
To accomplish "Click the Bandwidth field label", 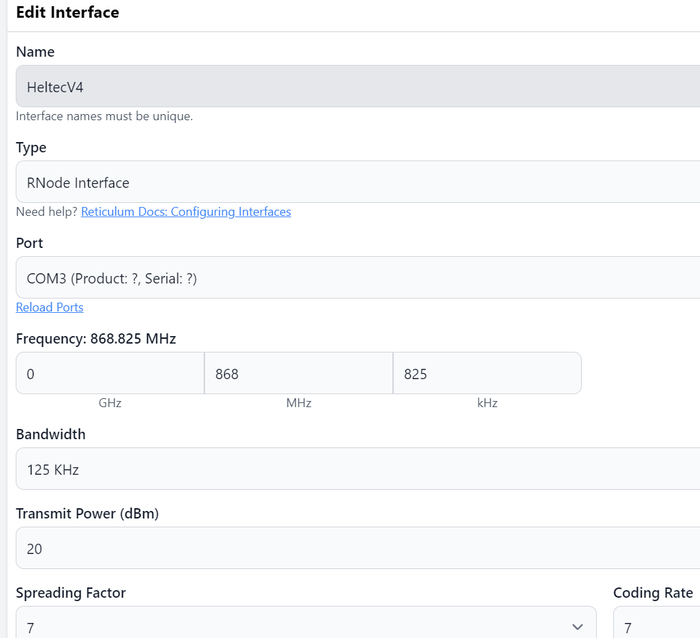I will point(51,434).
